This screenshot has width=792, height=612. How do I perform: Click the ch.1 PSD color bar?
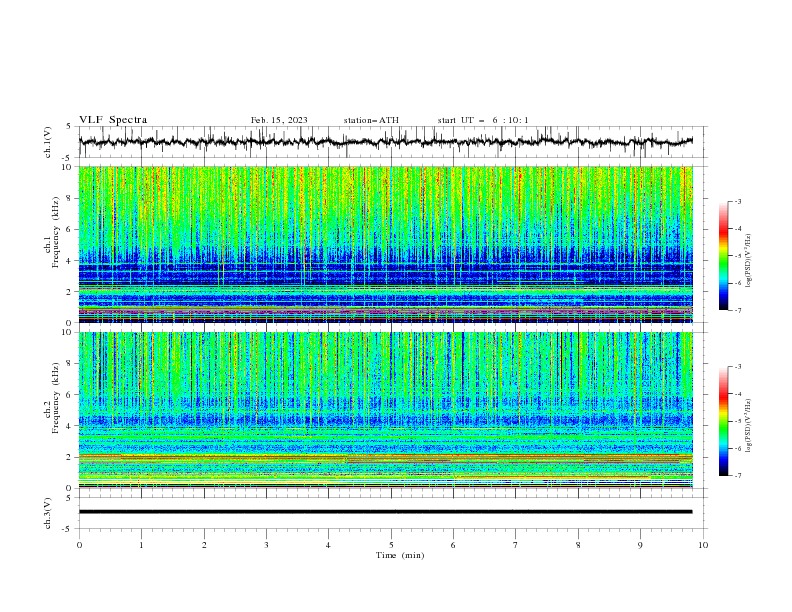[723, 256]
